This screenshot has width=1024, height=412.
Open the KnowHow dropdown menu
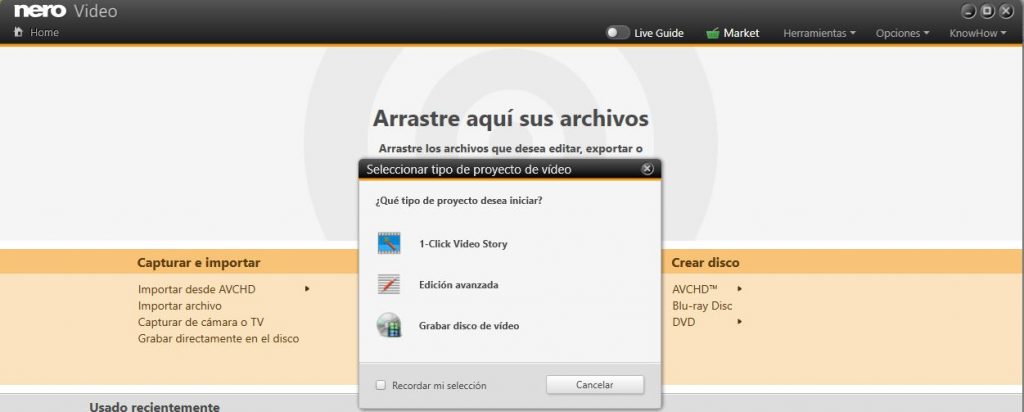tap(978, 33)
